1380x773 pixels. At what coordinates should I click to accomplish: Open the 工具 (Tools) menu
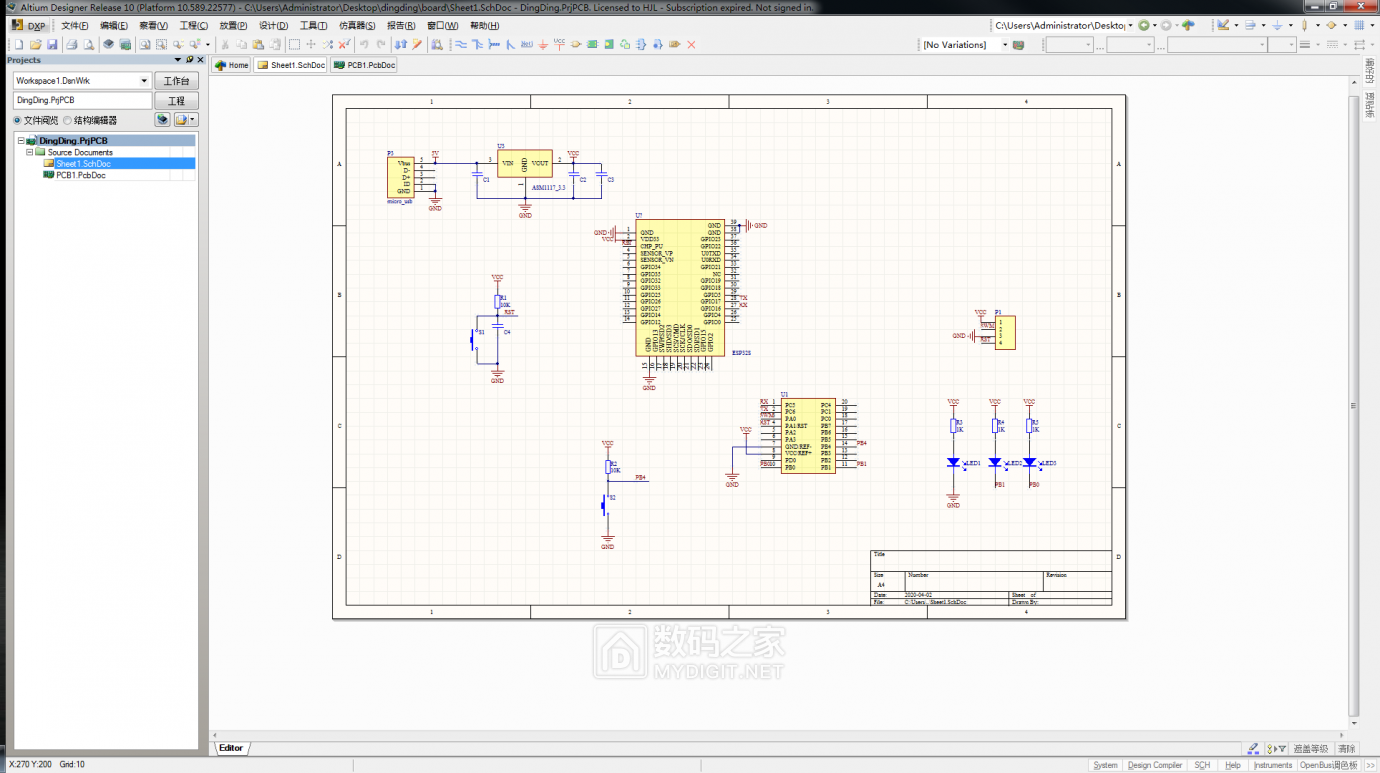313,26
